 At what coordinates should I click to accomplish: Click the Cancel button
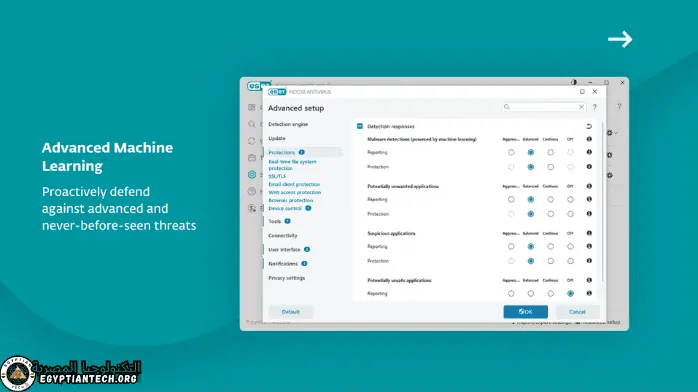tap(577, 312)
